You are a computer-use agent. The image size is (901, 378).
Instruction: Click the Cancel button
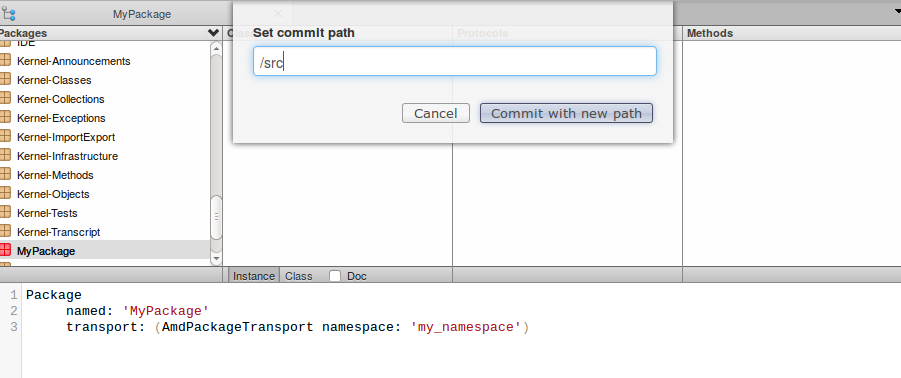(436, 113)
